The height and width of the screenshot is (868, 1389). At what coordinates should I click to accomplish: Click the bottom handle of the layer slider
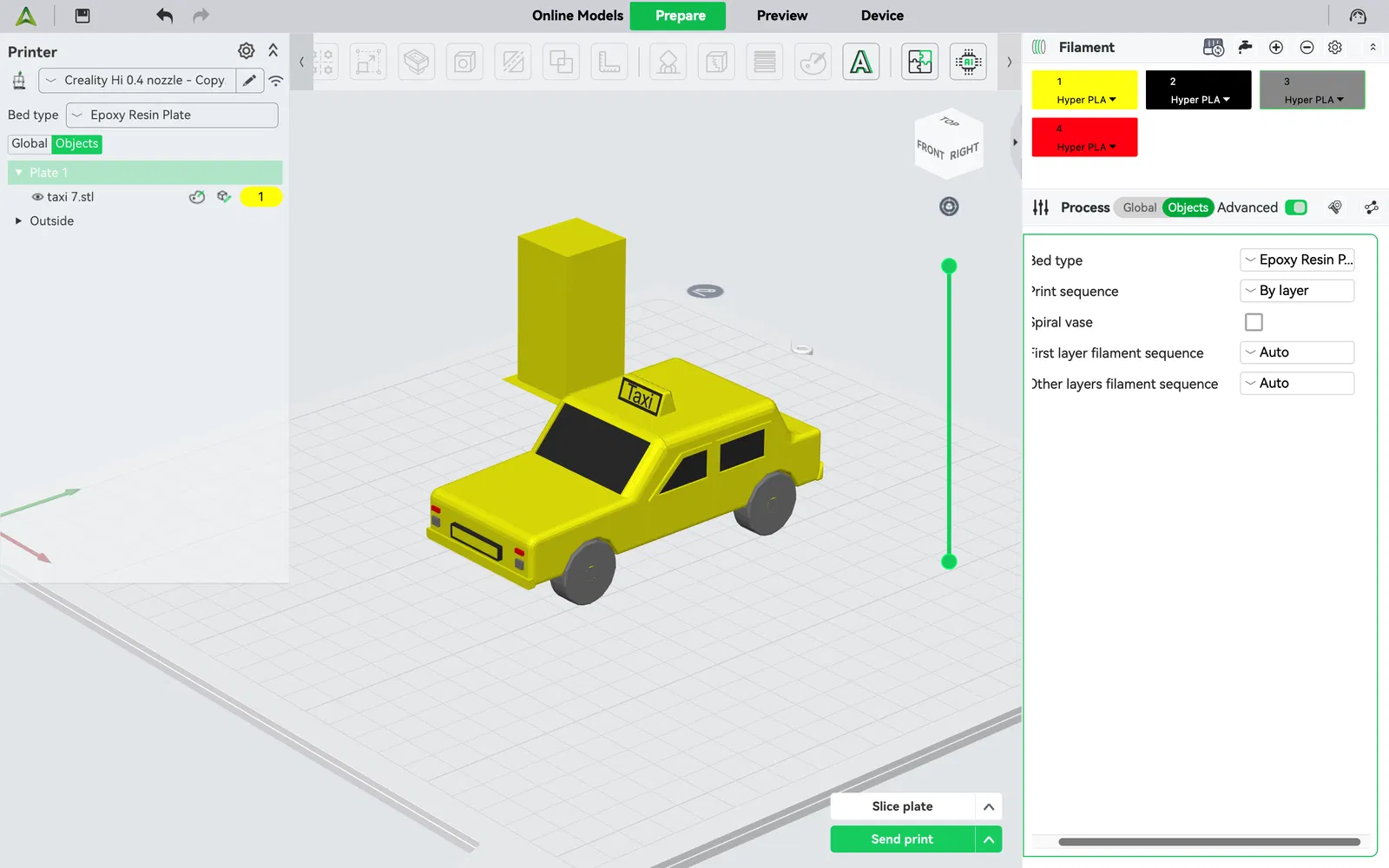949,562
